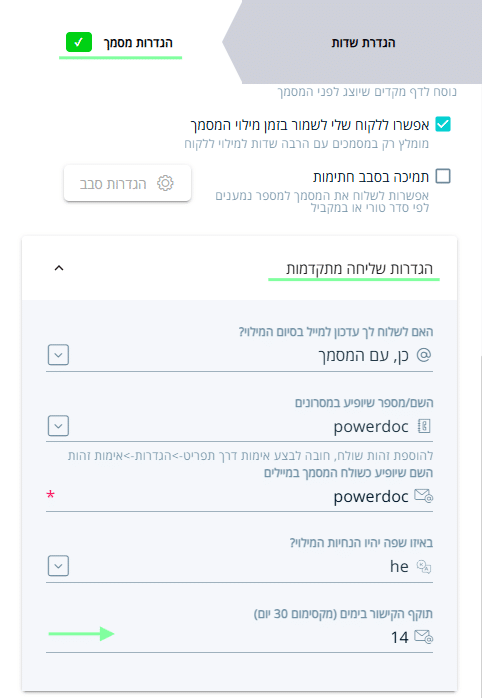The height and width of the screenshot is (698, 482).
Task: Open the filling instructions language dropdown
Action: [58, 566]
